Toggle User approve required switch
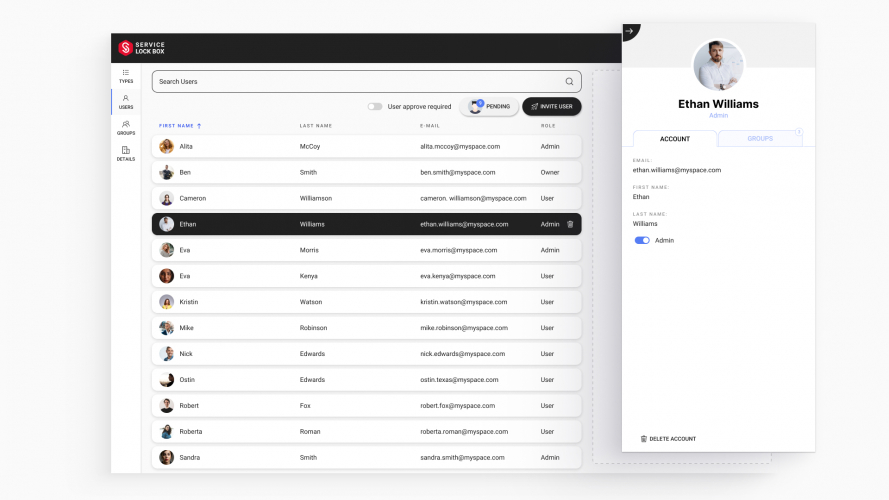Image resolution: width=889 pixels, height=500 pixels. click(374, 106)
